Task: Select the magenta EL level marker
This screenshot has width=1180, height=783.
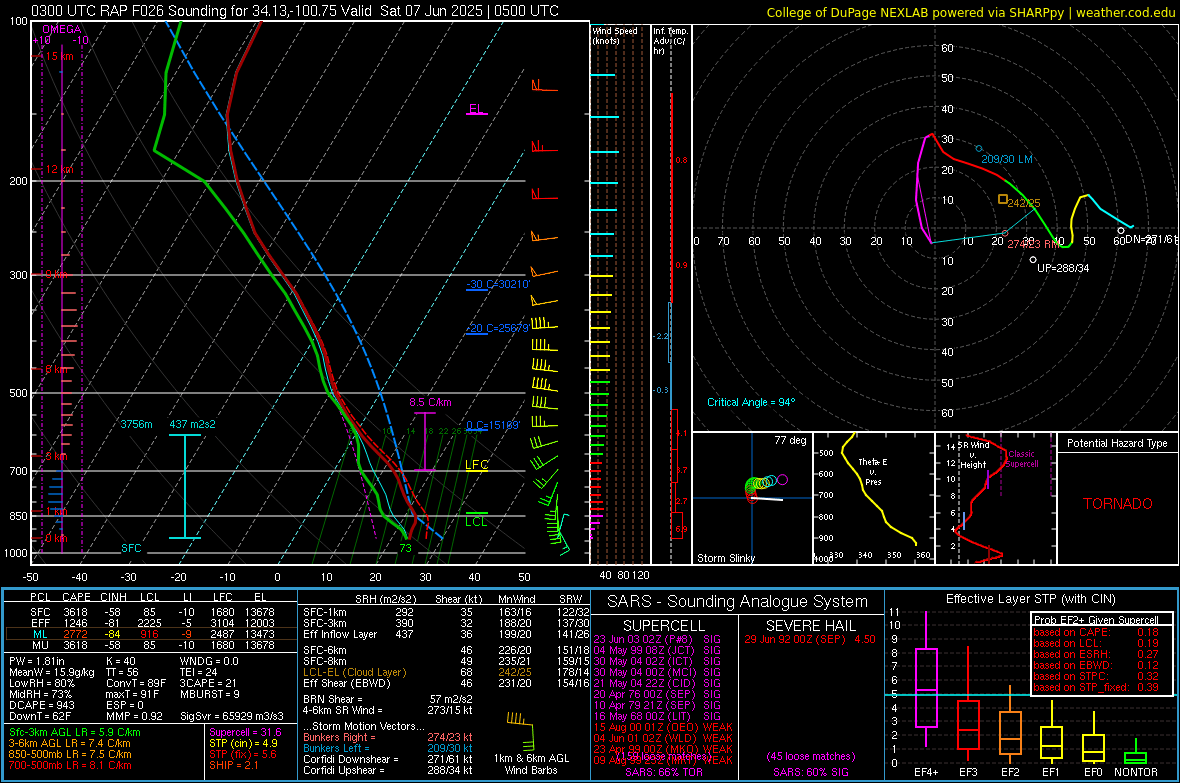Action: (476, 109)
